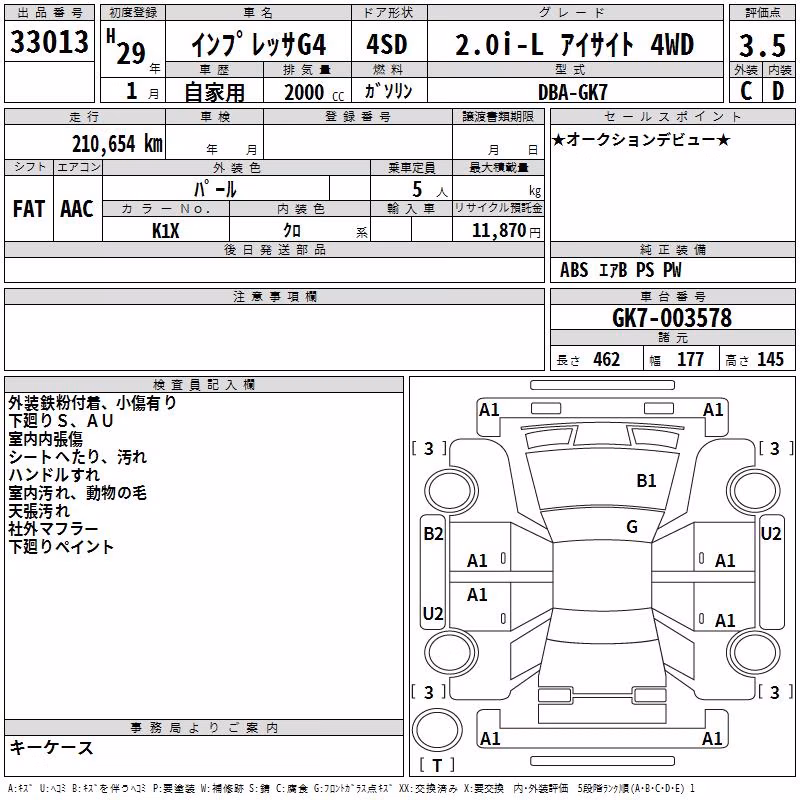Click the FAT shift value
800x800 pixels.
29,209
